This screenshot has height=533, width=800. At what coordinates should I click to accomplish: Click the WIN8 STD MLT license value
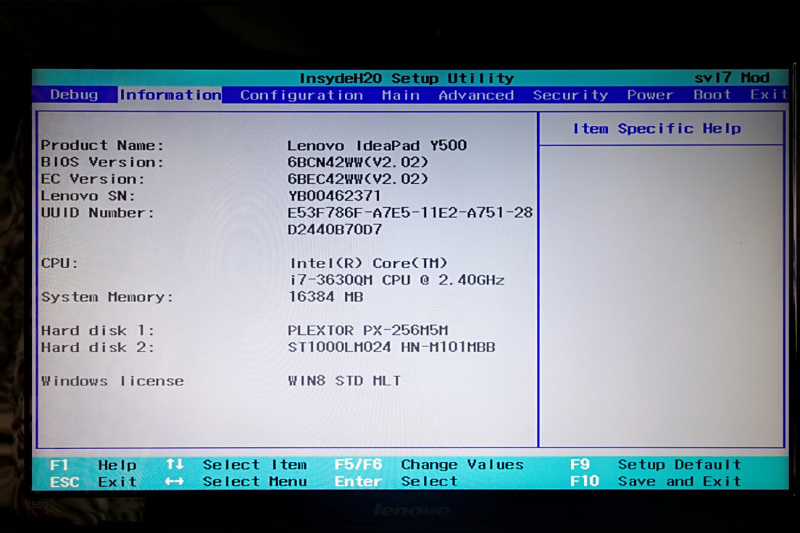coord(344,381)
